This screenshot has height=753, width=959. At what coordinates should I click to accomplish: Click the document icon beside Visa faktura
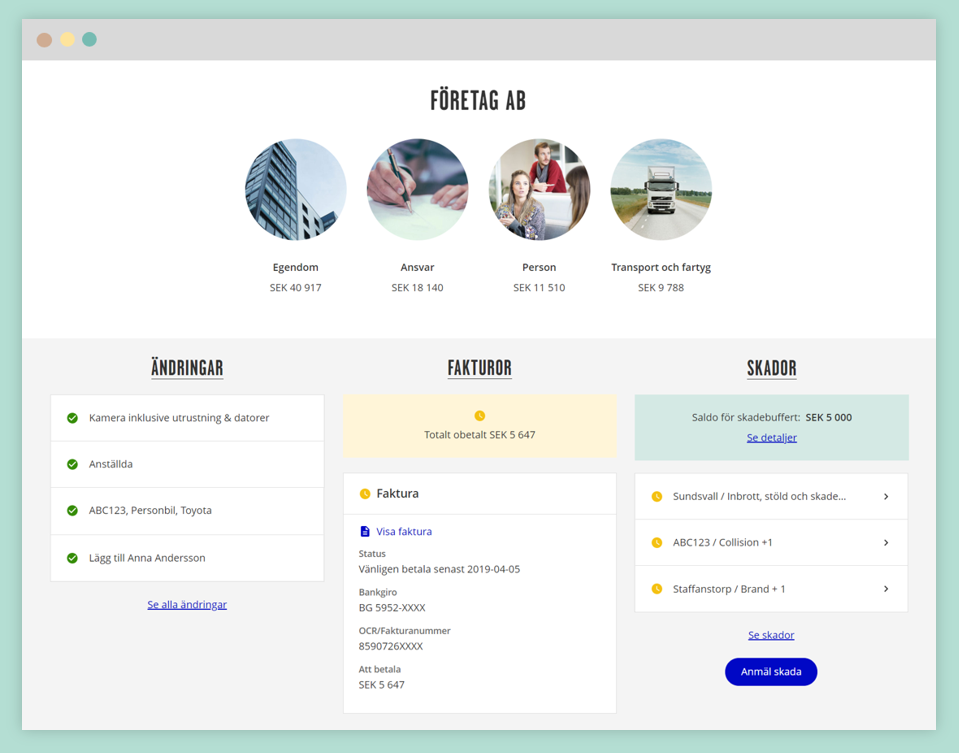(365, 532)
